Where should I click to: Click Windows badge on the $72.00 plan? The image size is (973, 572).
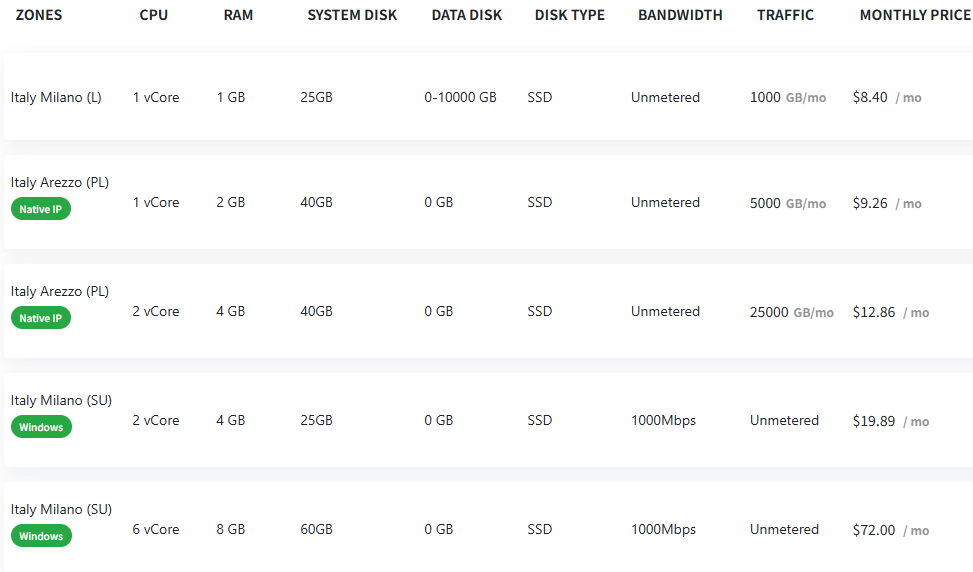(41, 536)
